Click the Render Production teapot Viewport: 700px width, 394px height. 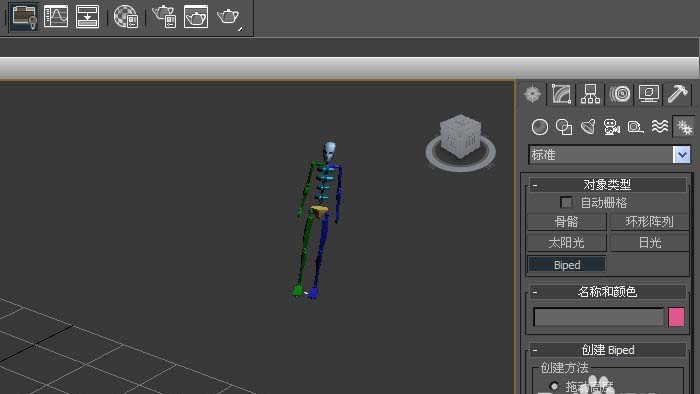click(228, 17)
